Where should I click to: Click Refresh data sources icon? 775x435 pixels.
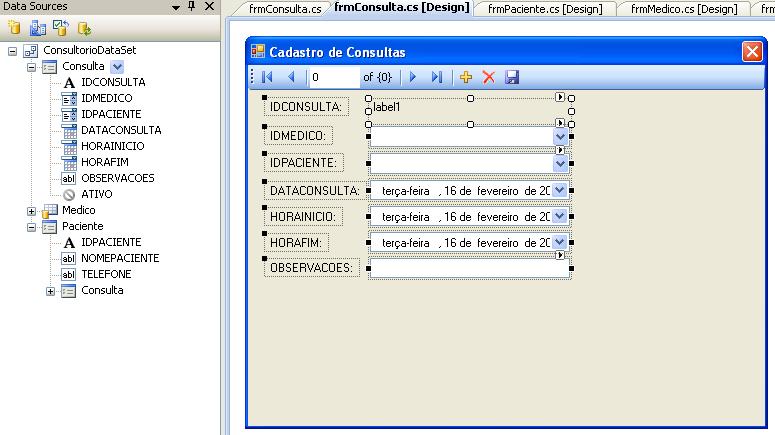[x=84, y=29]
